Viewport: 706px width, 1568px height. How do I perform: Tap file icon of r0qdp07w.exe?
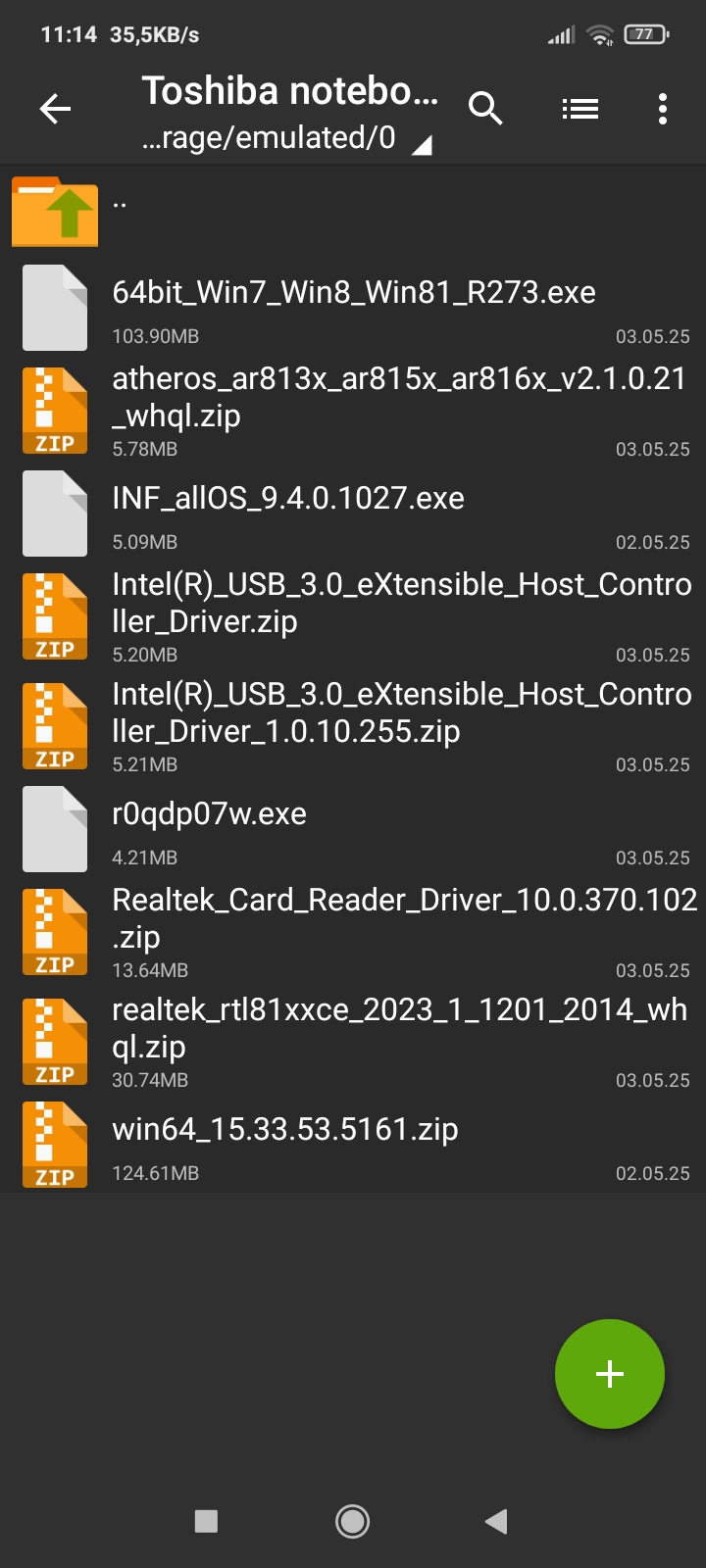coord(55,829)
